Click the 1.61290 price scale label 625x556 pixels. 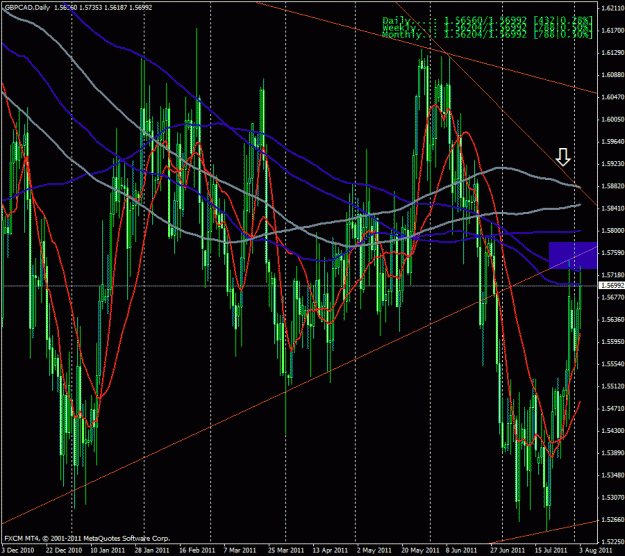613,53
